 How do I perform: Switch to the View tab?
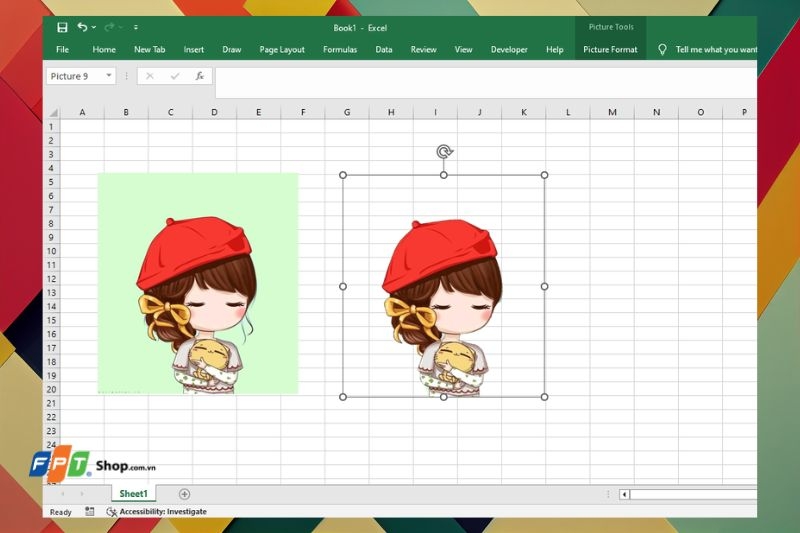pyautogui.click(x=463, y=49)
